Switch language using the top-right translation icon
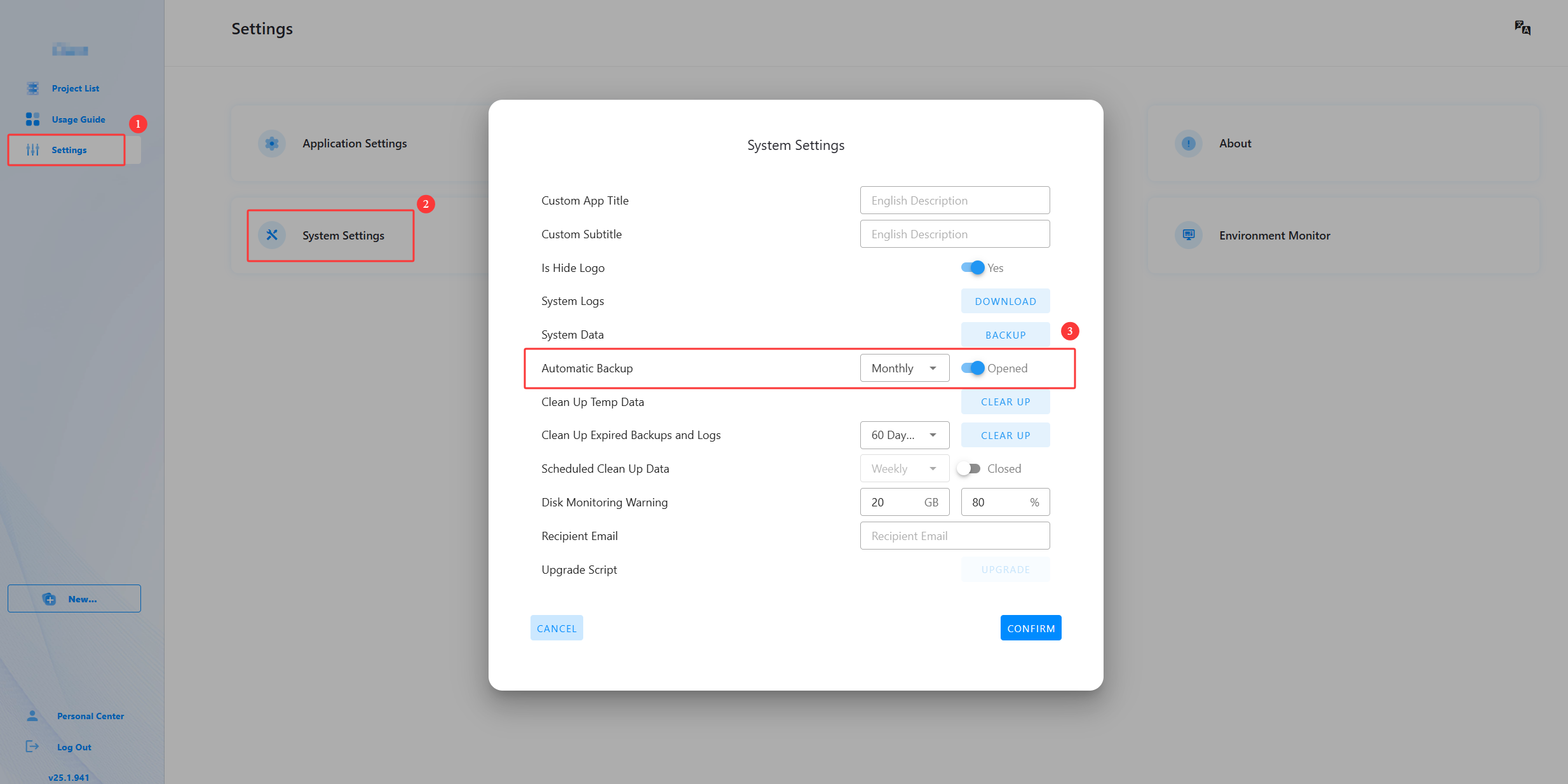This screenshot has width=1568, height=784. coord(1522,27)
